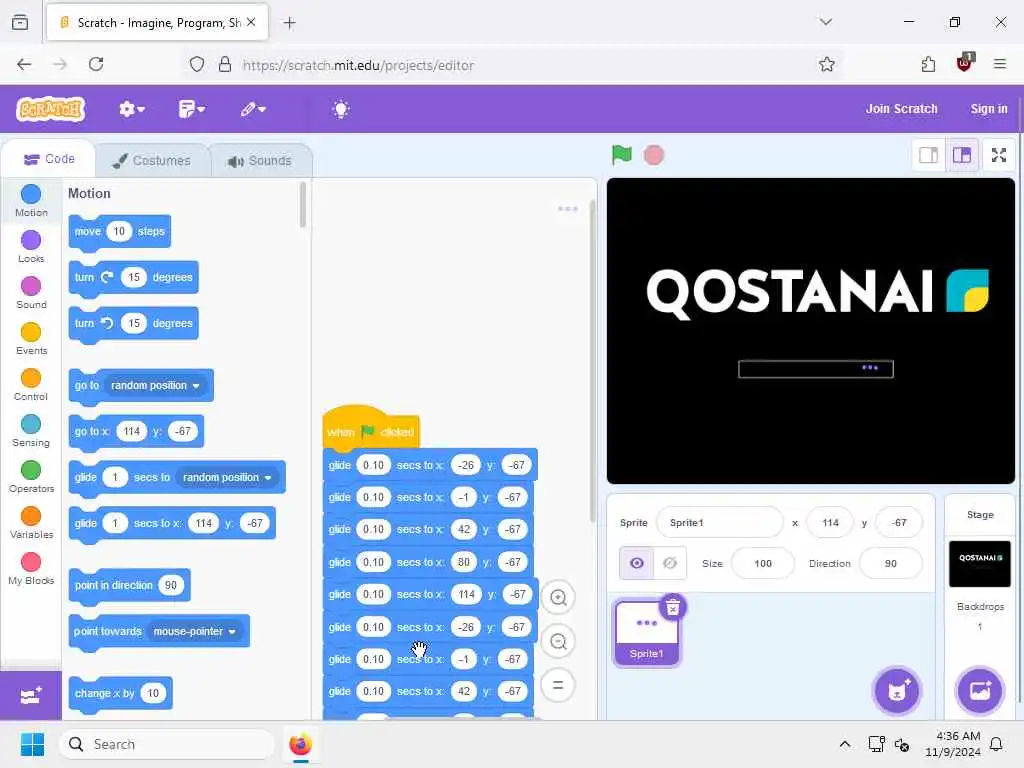Reset workspace zoom to default
1024x768 pixels.
[x=558, y=685]
